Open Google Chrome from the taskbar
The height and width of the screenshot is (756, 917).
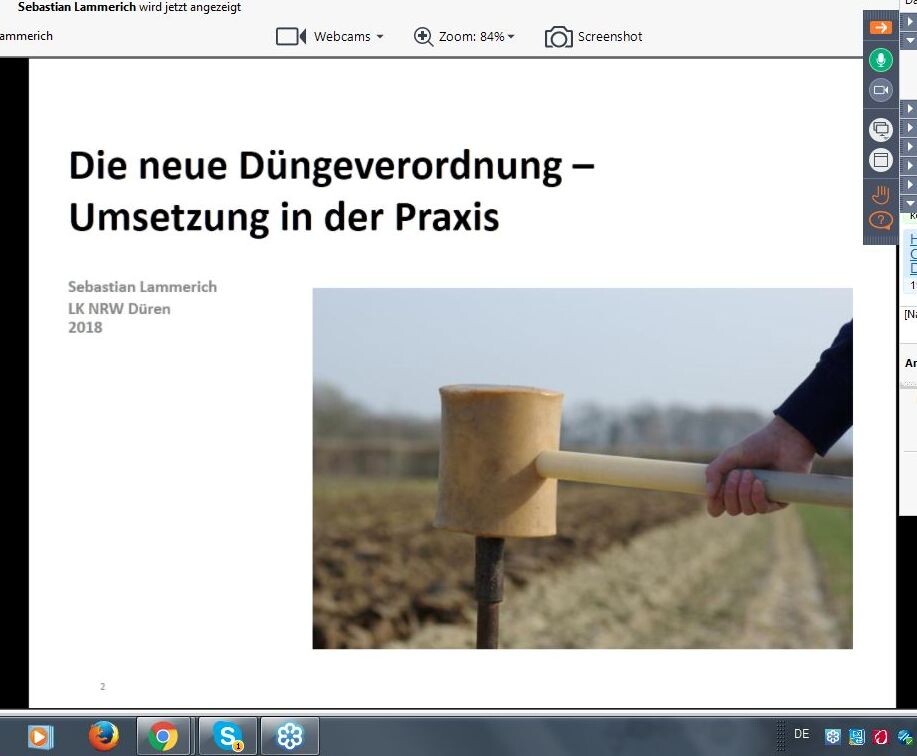pyautogui.click(x=162, y=737)
